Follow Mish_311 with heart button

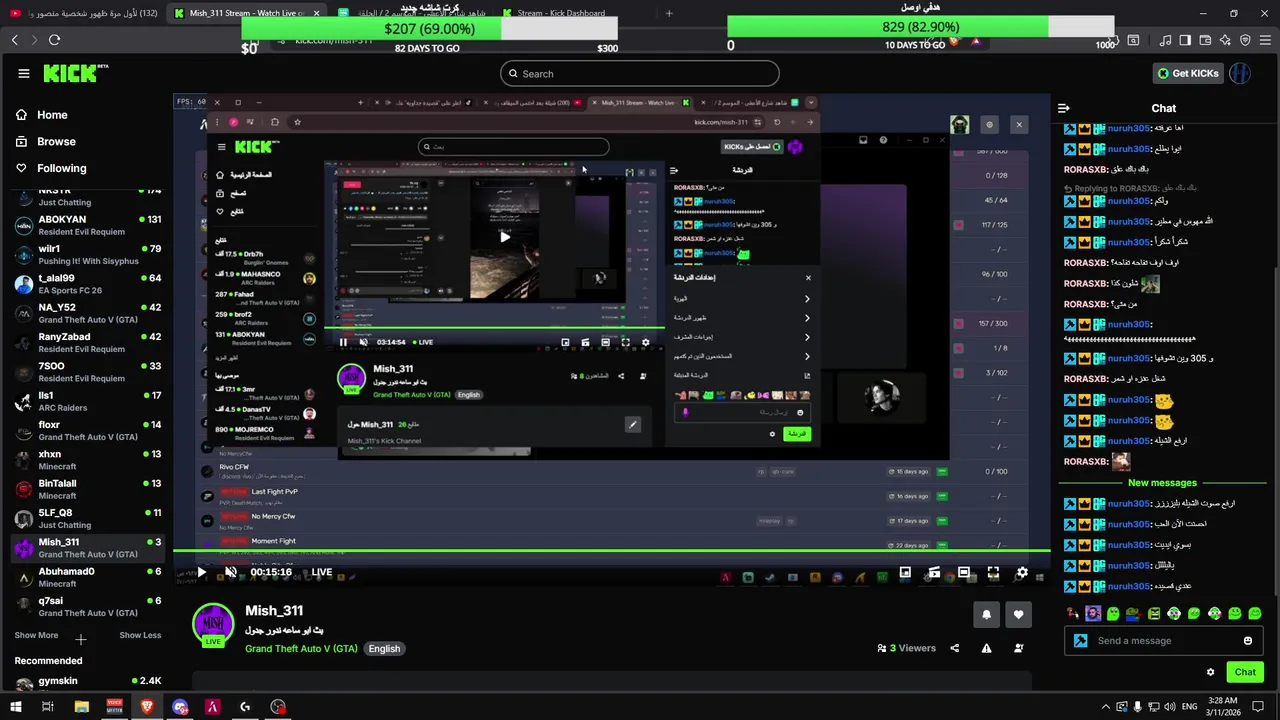tap(1019, 615)
